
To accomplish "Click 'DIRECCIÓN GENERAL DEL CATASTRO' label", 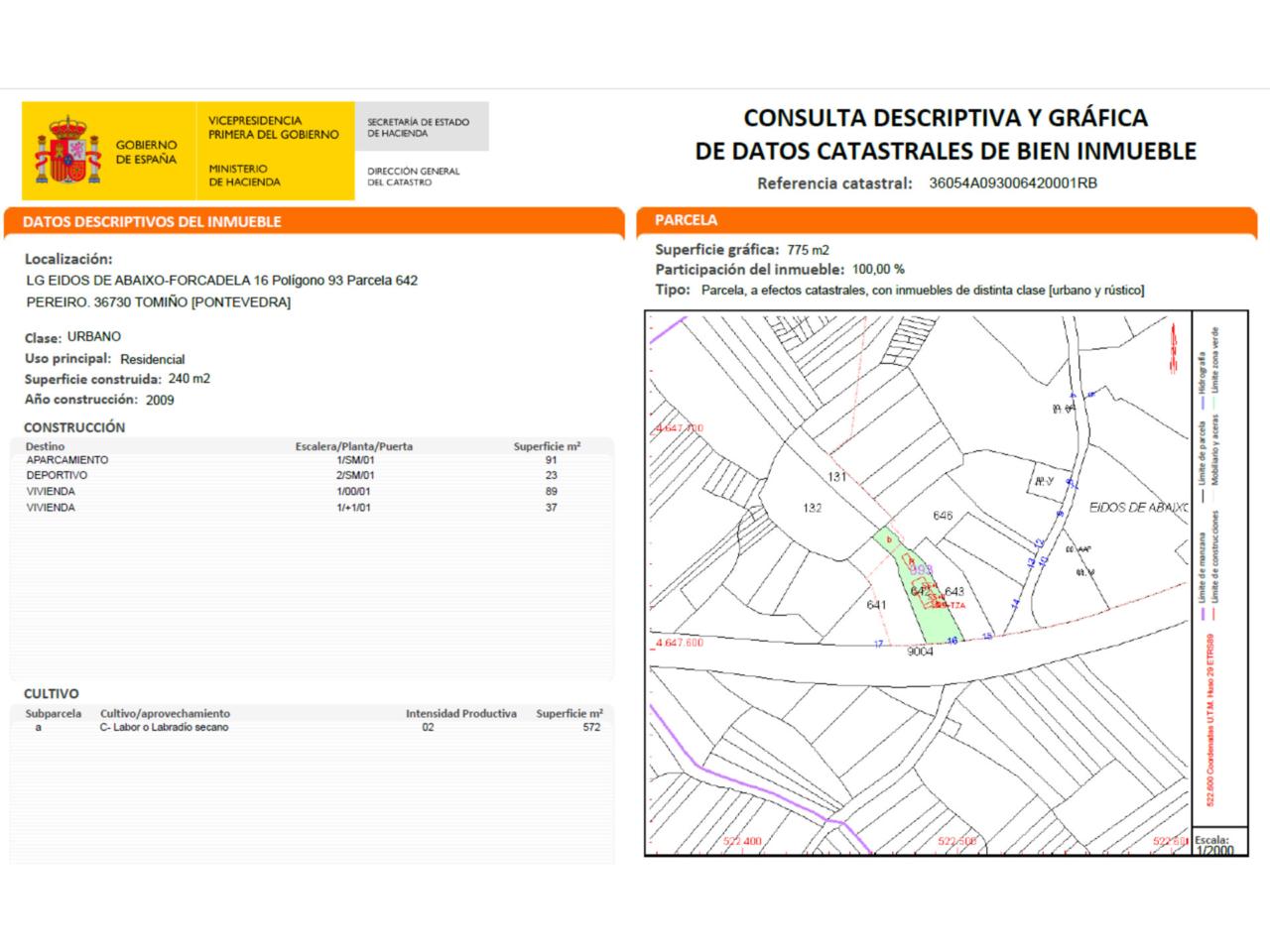I will (x=413, y=177).
